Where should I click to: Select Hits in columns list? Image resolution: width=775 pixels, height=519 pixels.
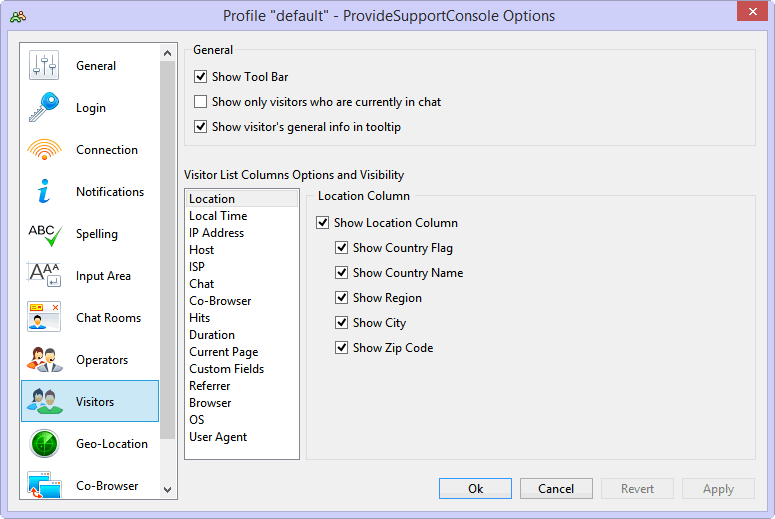(242, 318)
